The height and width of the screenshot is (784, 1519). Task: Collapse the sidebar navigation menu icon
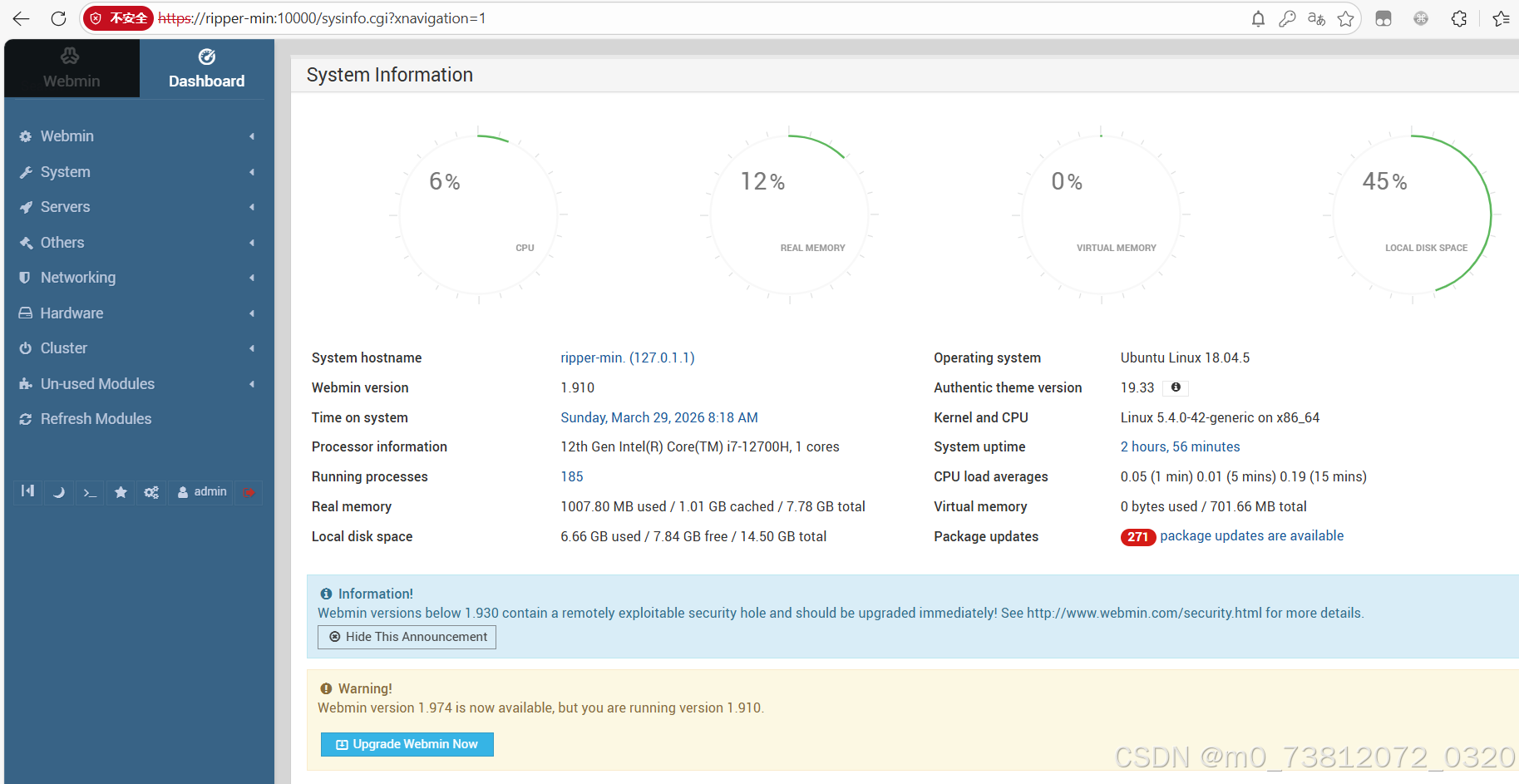point(27,492)
